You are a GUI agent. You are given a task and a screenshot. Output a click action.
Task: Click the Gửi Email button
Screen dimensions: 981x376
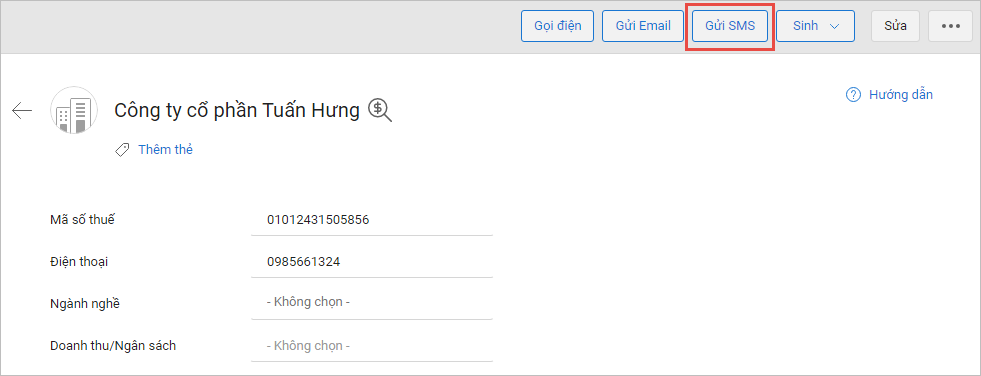[643, 26]
